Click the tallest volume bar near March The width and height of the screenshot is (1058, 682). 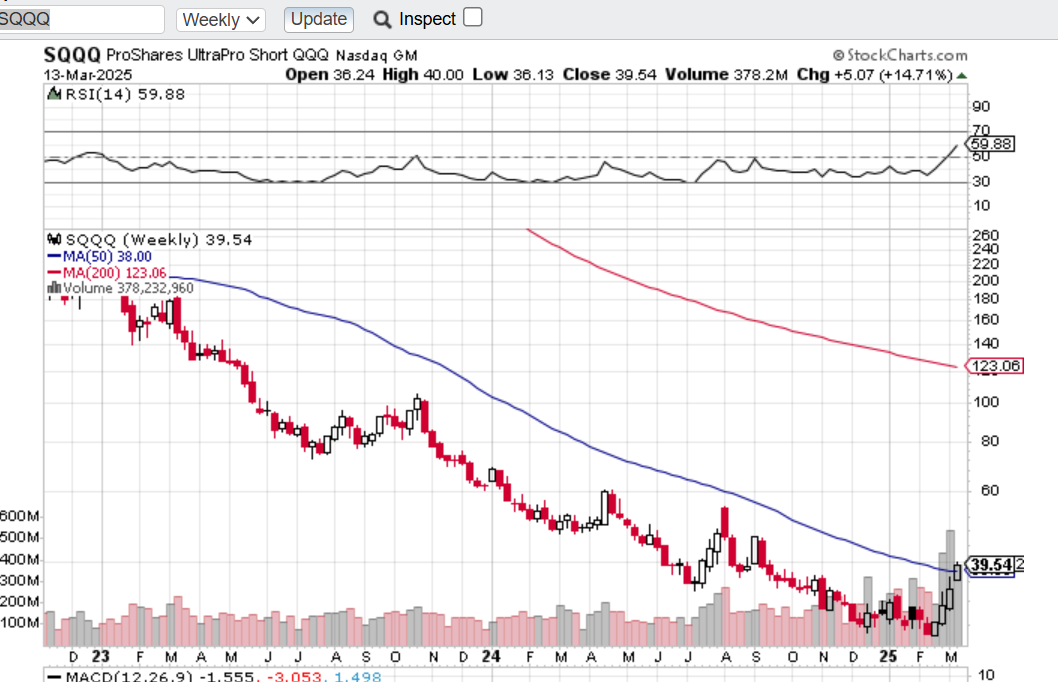coord(951,587)
